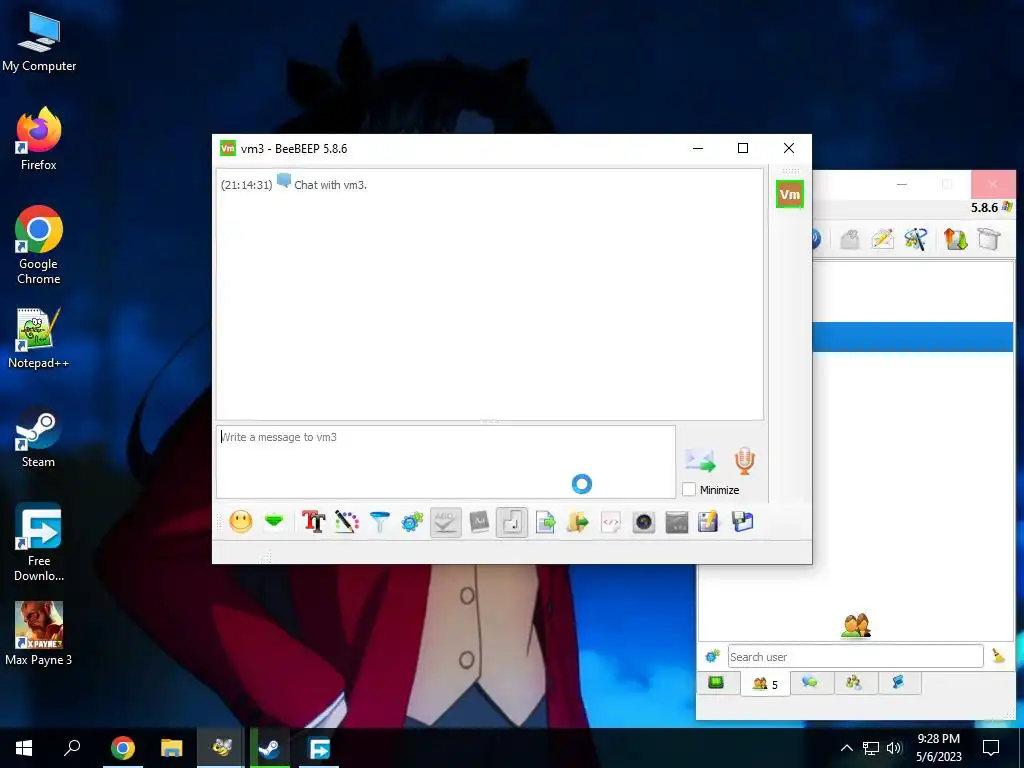Image resolution: width=1024 pixels, height=768 pixels.
Task: Open the taskbar search magnifier
Action: [72, 747]
